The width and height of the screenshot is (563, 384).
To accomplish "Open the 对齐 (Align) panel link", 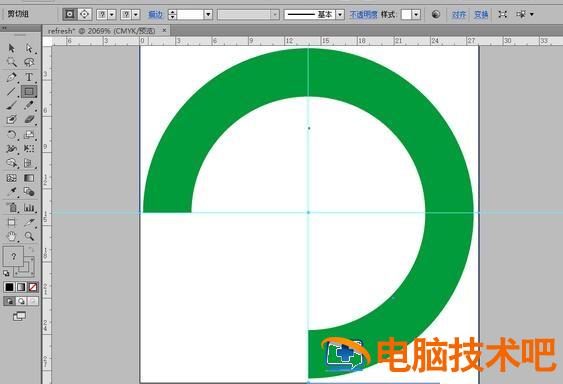I will click(x=459, y=14).
